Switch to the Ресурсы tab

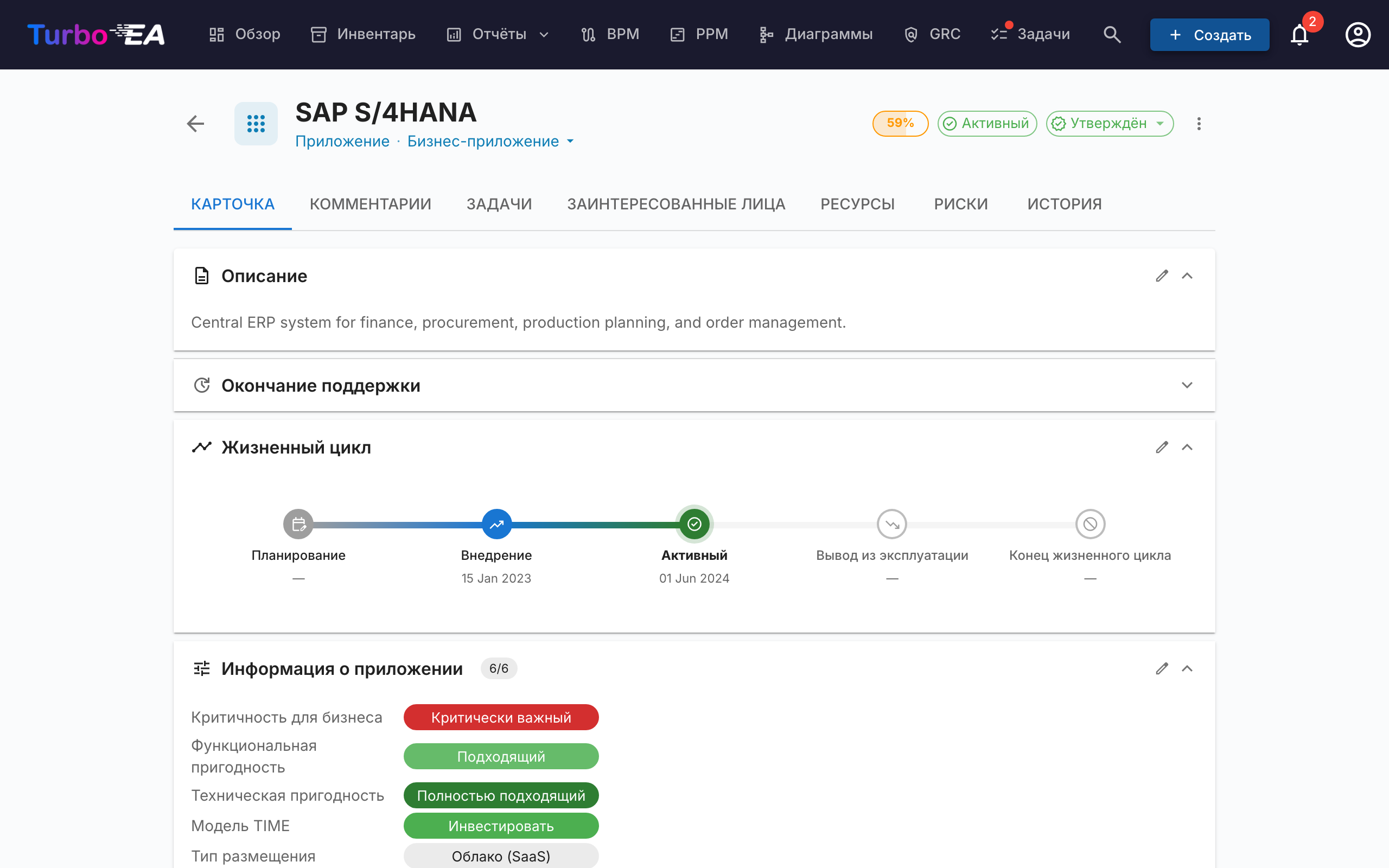(x=857, y=205)
